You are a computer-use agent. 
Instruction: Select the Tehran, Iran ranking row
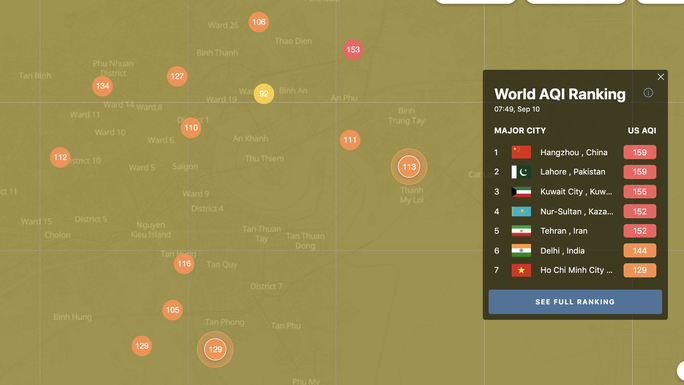pos(575,231)
